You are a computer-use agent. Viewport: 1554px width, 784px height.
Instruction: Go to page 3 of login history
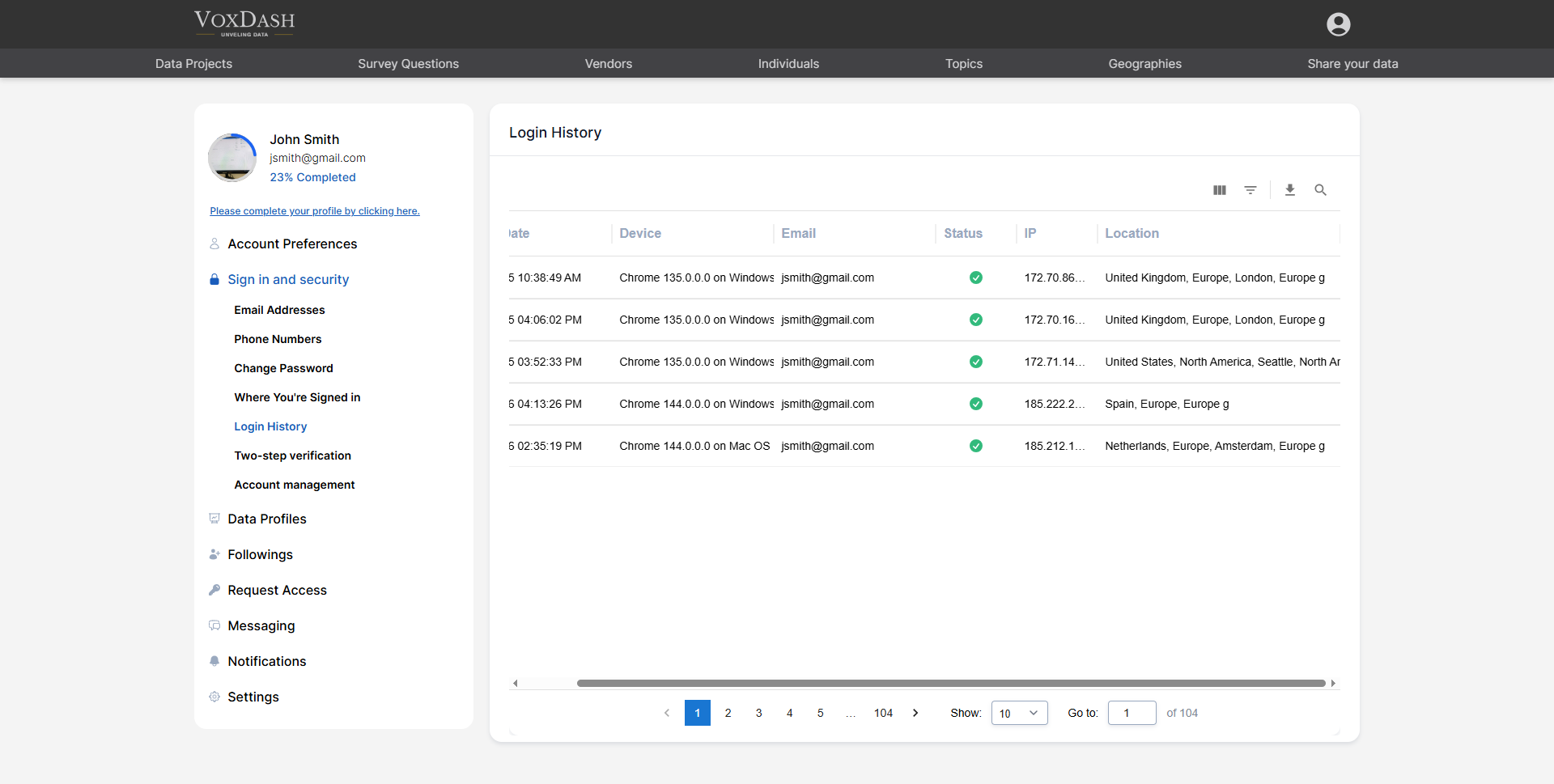[758, 713]
